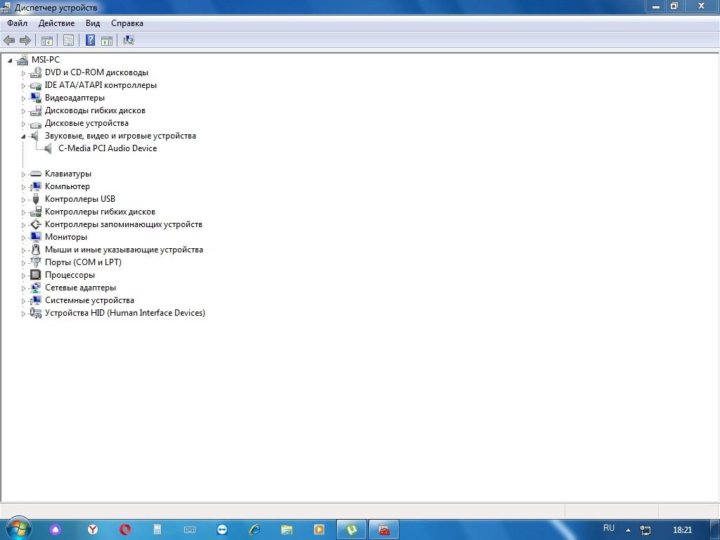Open the Действие menu
Viewport: 720px width, 540px height.
tap(56, 23)
